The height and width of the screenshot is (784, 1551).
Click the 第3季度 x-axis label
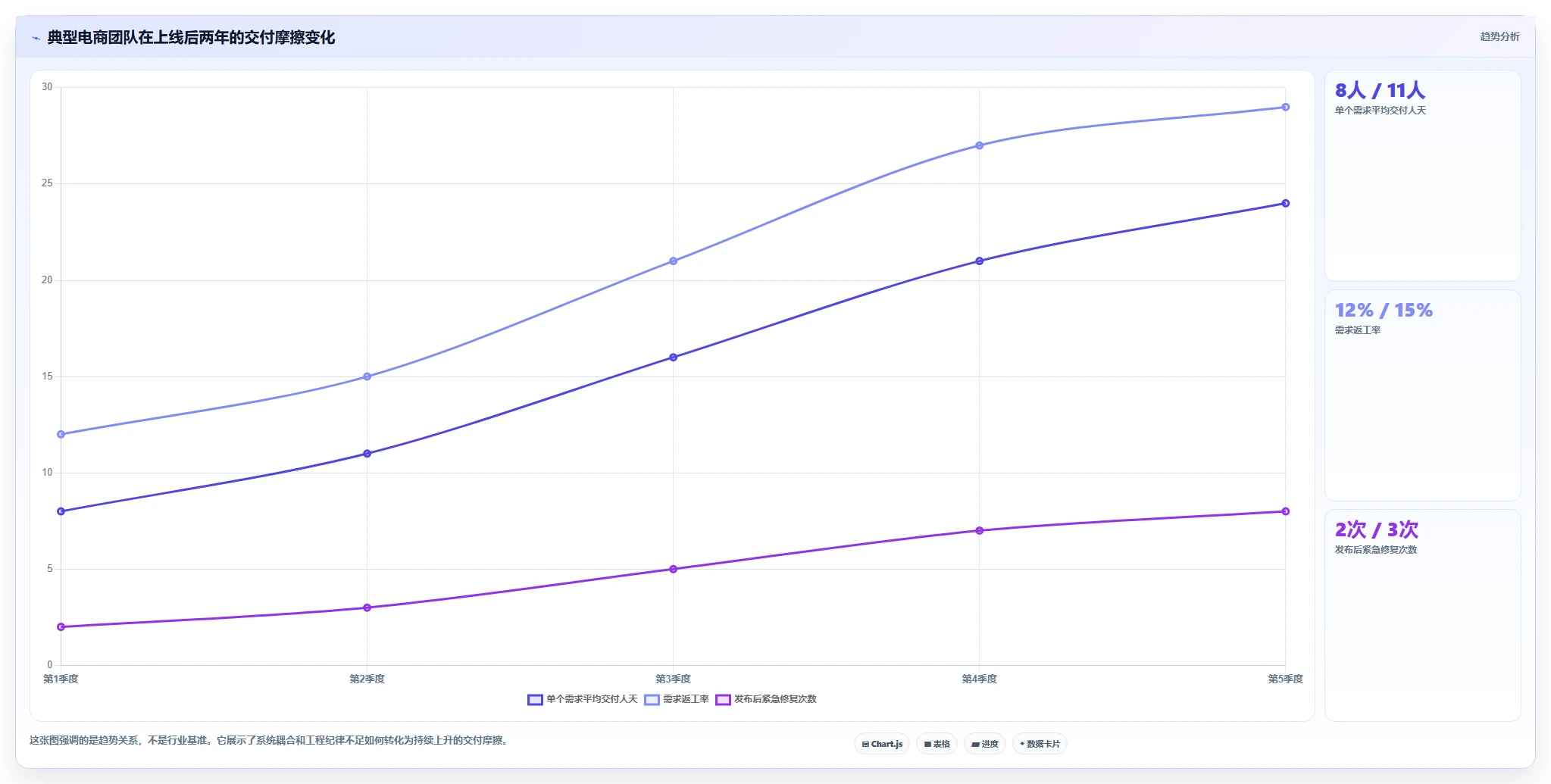click(x=673, y=679)
